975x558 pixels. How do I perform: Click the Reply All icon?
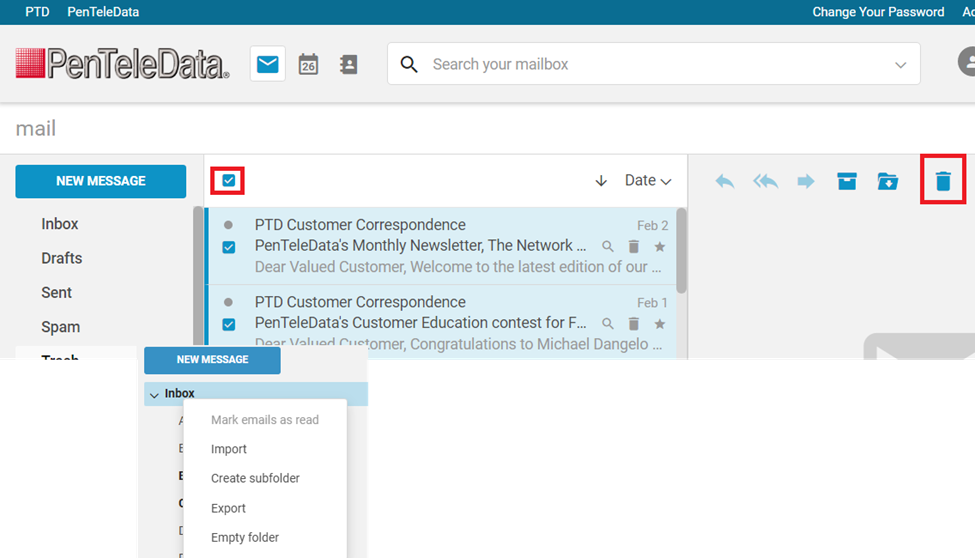pyautogui.click(x=765, y=182)
